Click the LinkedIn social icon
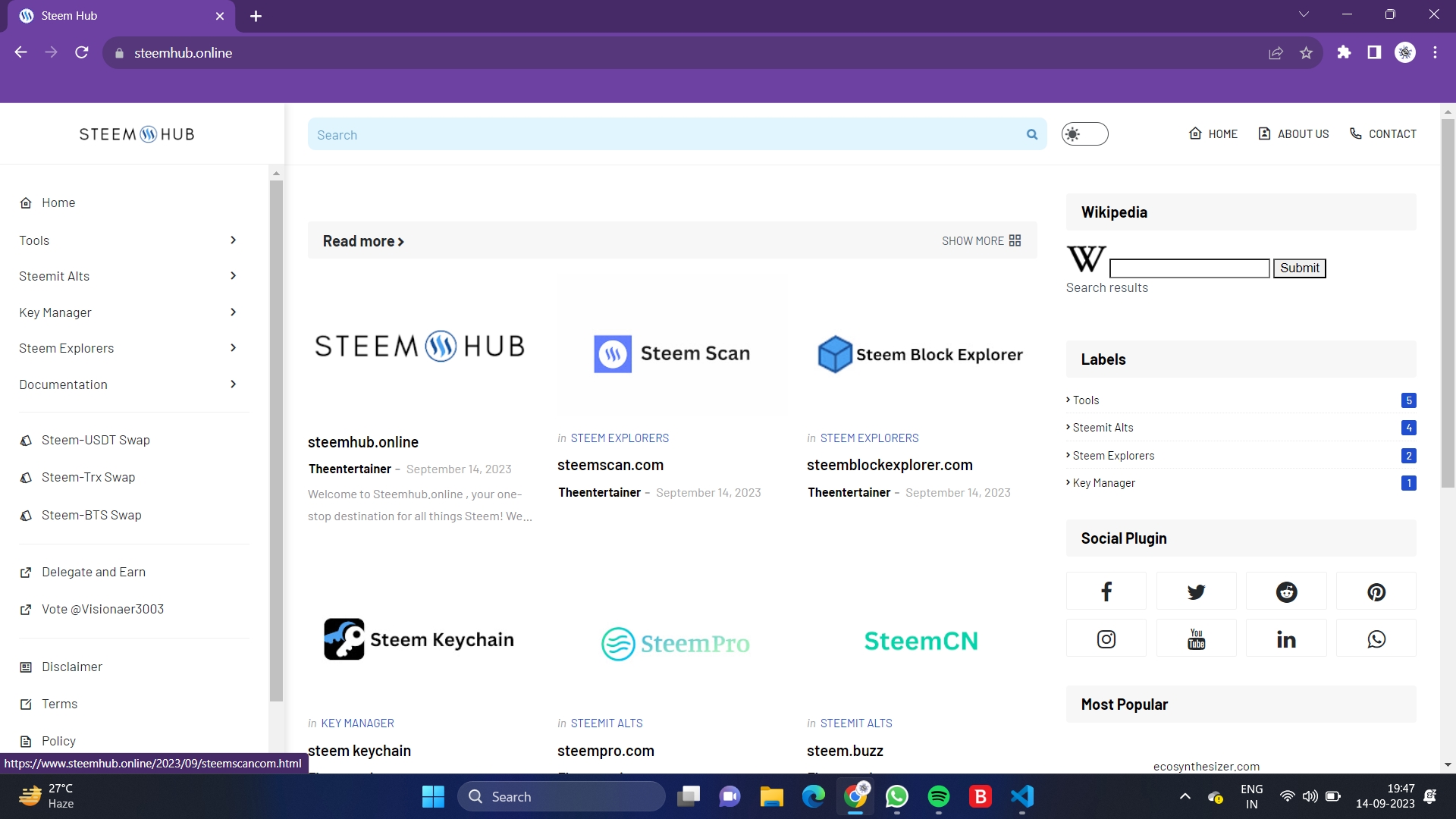The width and height of the screenshot is (1456, 819). coord(1286,639)
